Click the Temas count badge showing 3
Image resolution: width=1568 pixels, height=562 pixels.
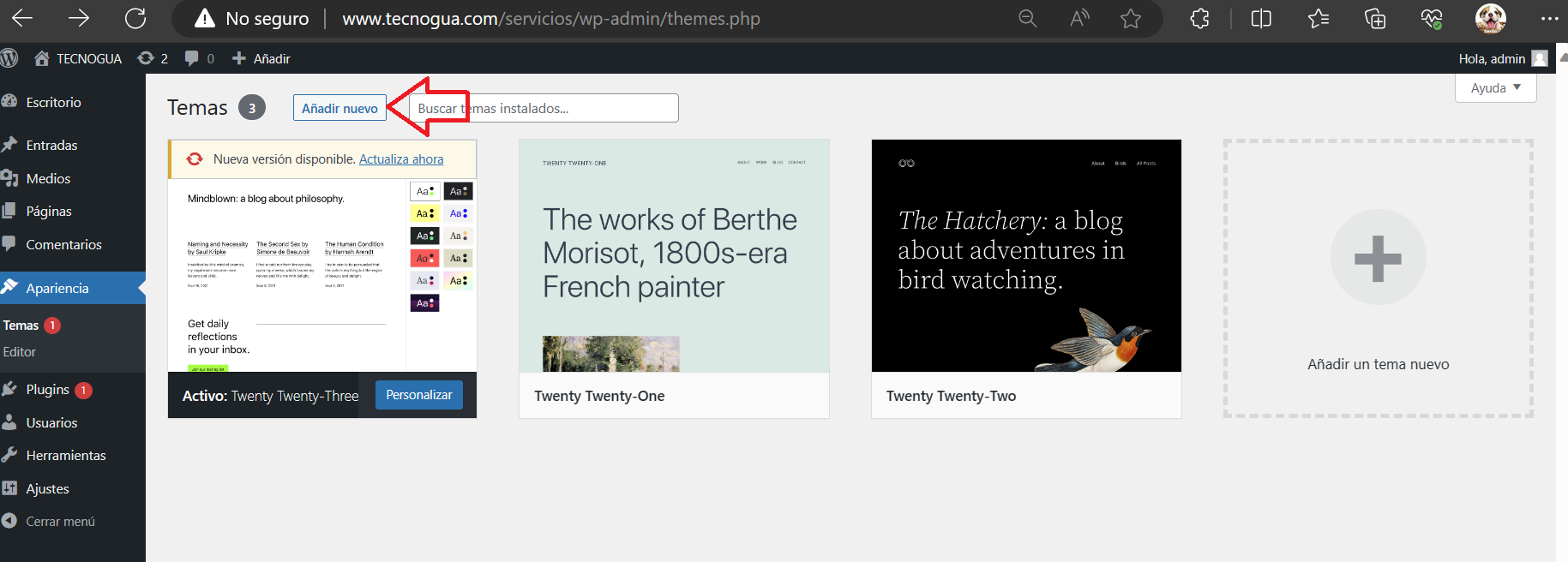[252, 108]
